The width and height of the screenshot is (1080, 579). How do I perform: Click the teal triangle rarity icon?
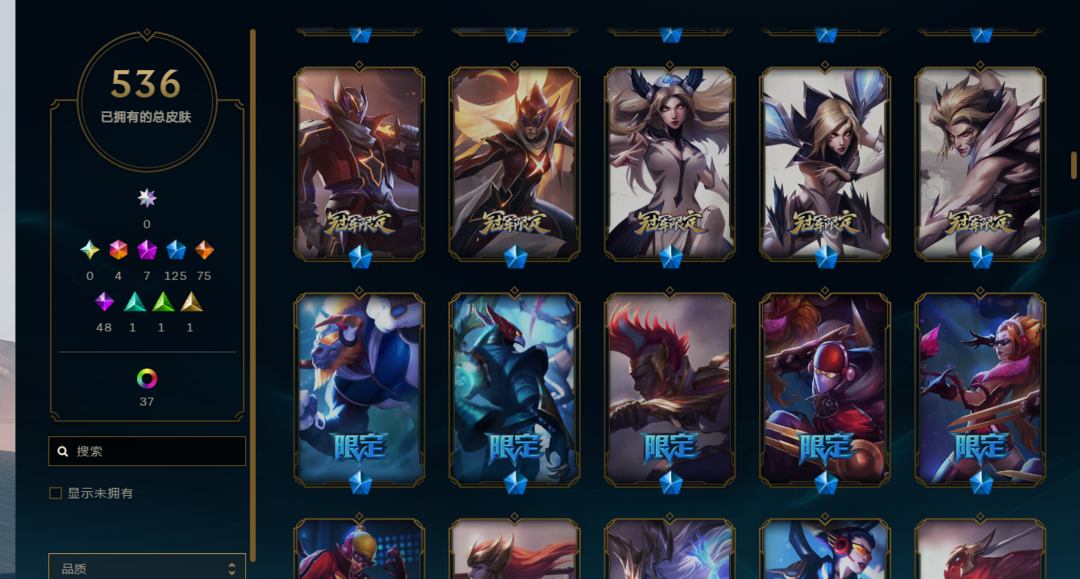pos(134,302)
